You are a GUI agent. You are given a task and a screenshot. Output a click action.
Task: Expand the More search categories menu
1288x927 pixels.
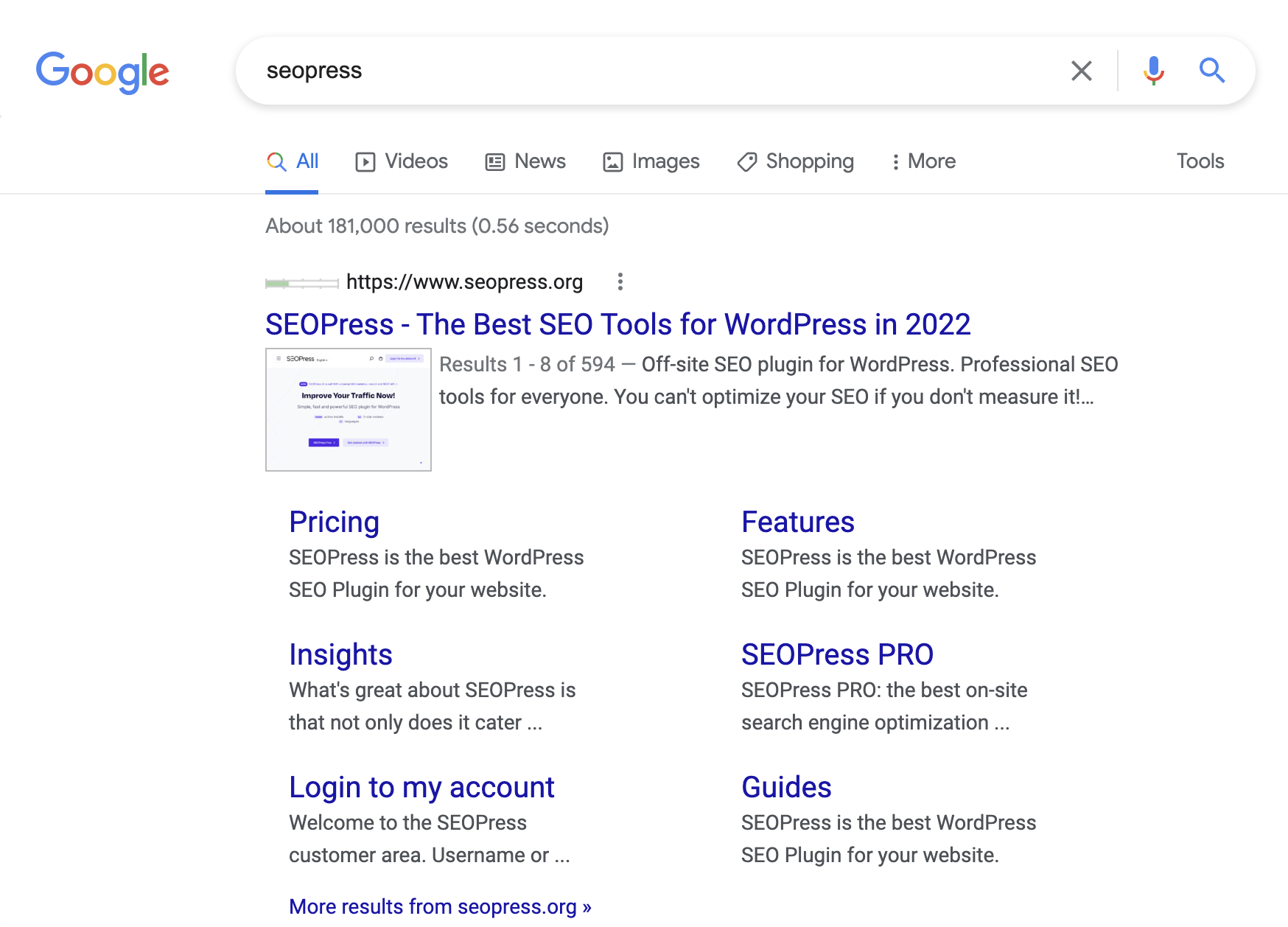coord(923,161)
